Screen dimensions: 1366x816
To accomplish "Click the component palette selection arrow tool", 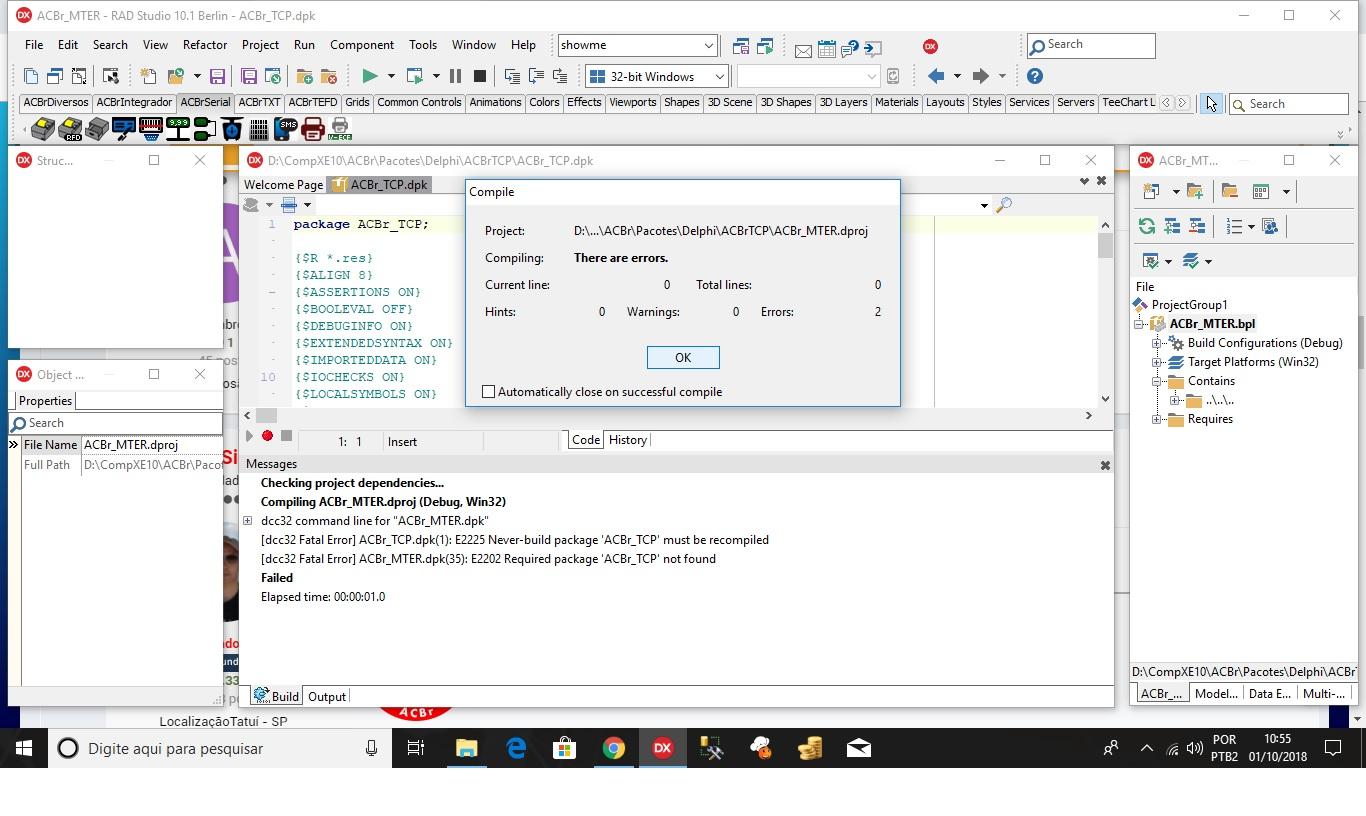I will [x=1211, y=103].
